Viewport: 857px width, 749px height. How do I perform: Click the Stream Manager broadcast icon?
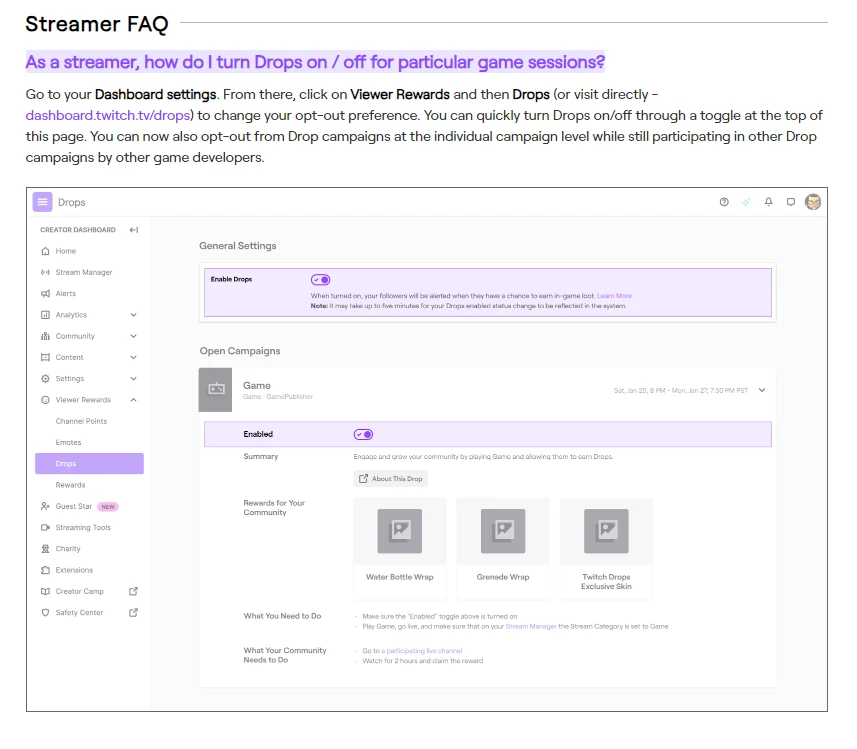[45, 272]
